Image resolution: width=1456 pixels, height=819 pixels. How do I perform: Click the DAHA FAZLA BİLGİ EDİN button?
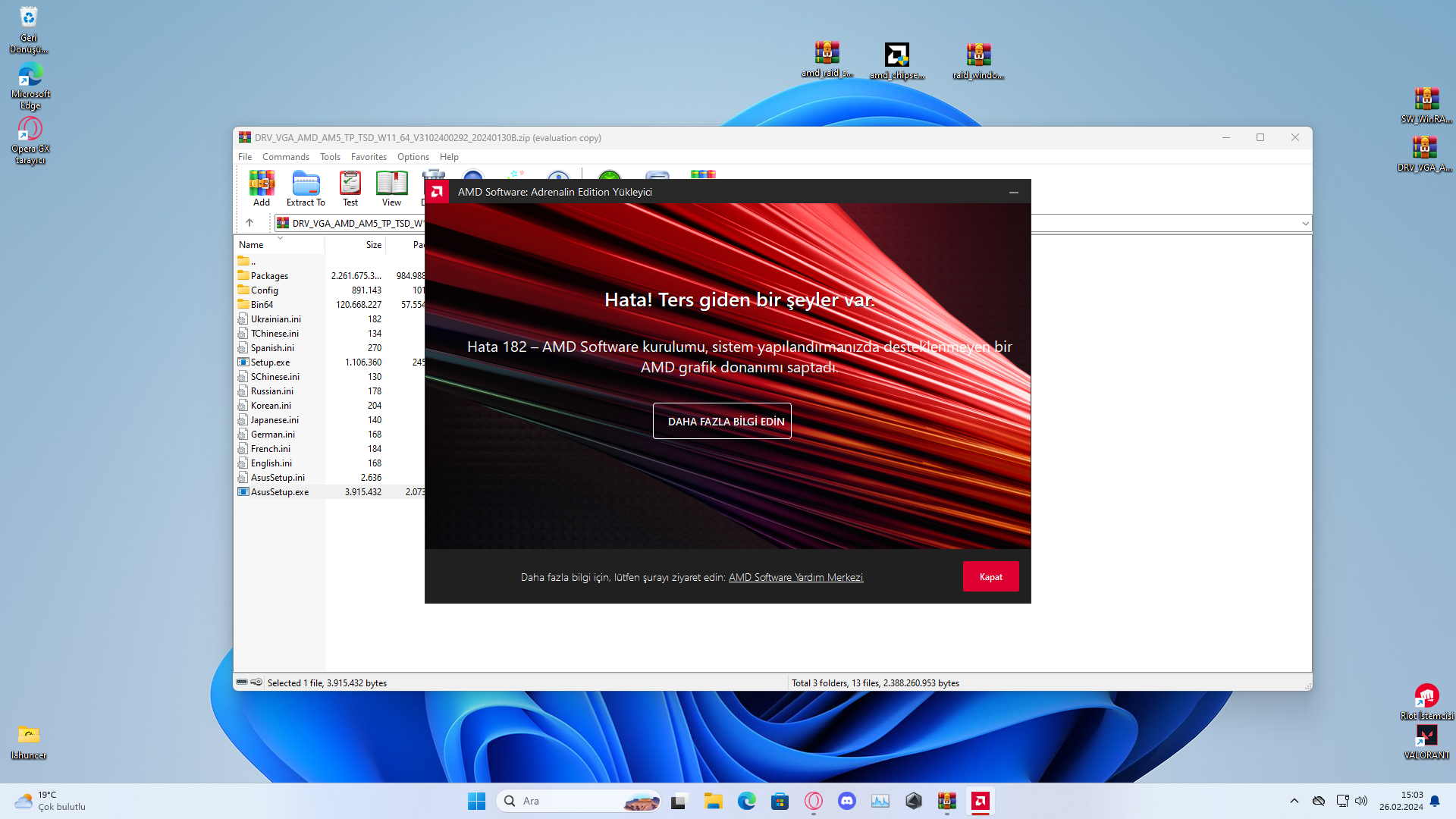[722, 421]
